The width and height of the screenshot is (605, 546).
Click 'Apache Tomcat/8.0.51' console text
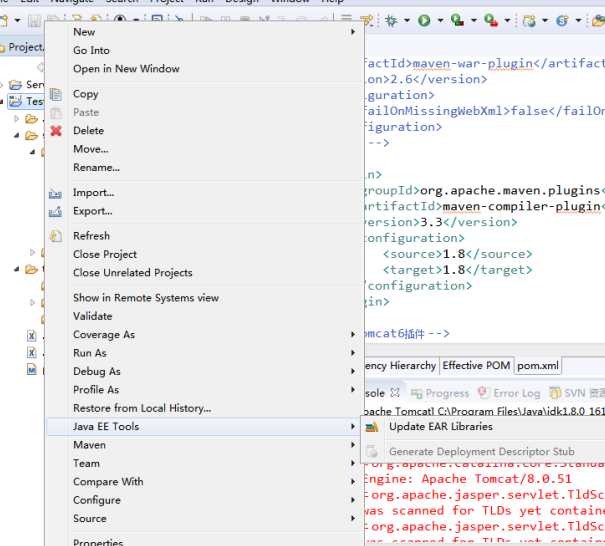point(496,479)
